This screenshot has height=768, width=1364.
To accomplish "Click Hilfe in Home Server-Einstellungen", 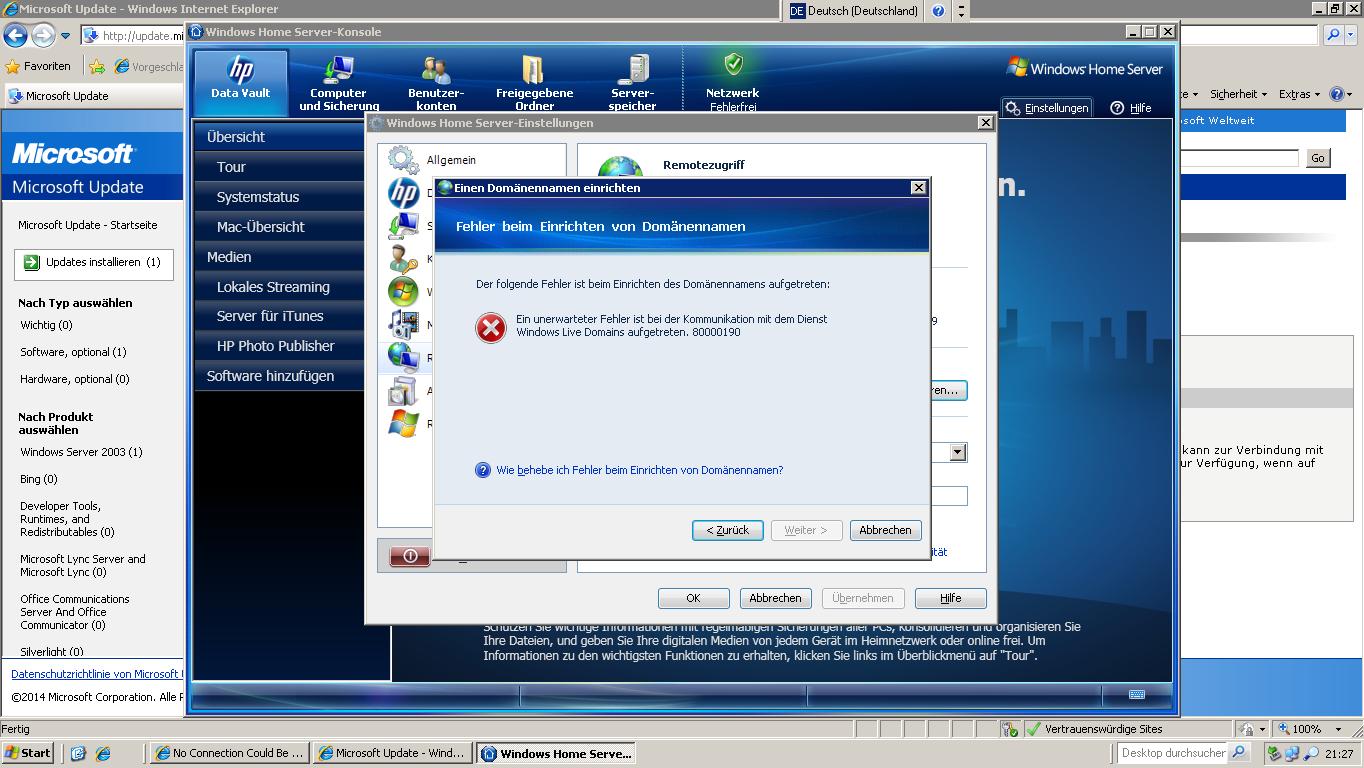I will click(950, 598).
